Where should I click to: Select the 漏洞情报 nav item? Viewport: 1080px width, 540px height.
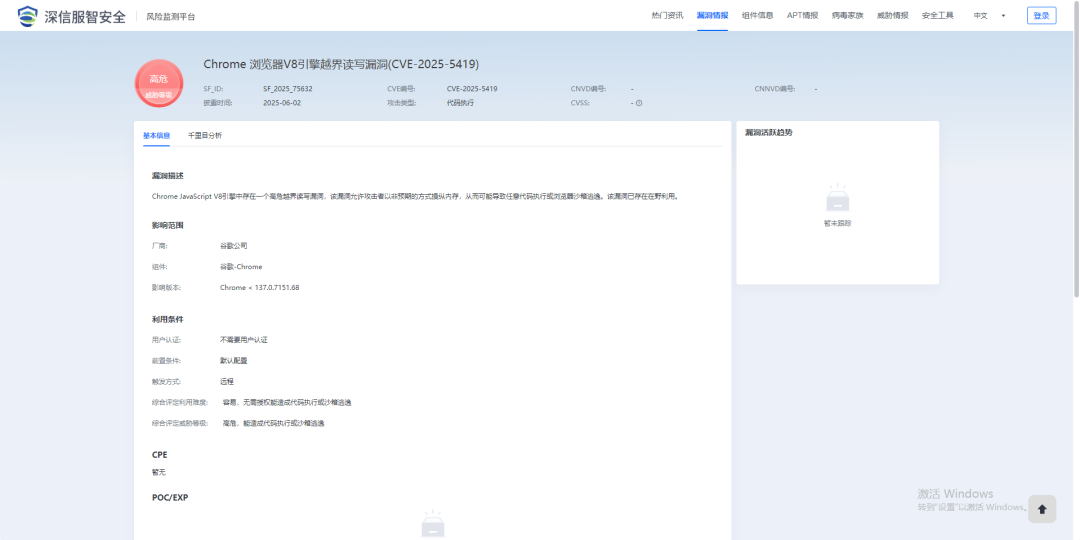point(712,16)
